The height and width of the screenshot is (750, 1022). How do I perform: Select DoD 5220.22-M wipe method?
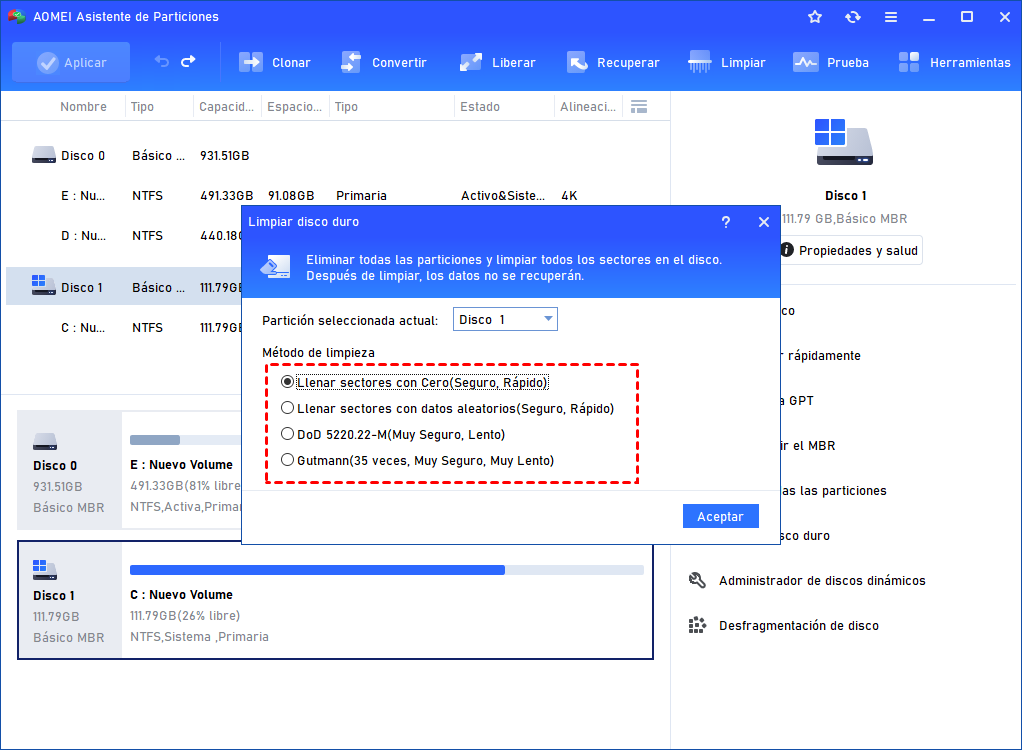[288, 434]
